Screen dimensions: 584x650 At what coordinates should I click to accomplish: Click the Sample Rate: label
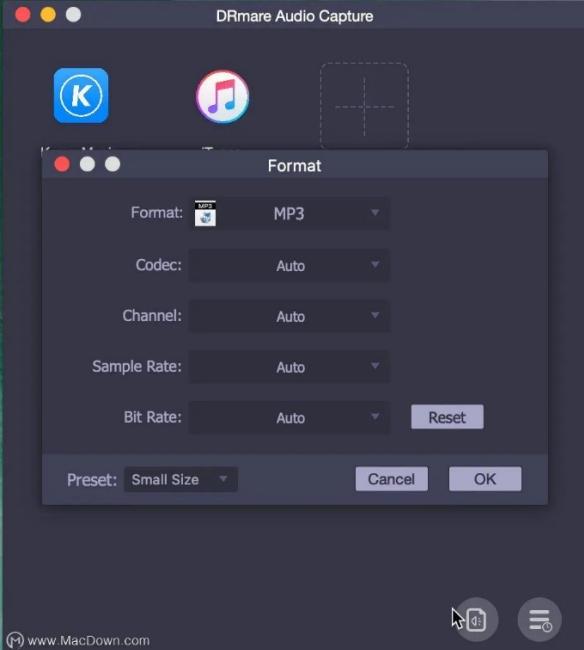tap(137, 366)
